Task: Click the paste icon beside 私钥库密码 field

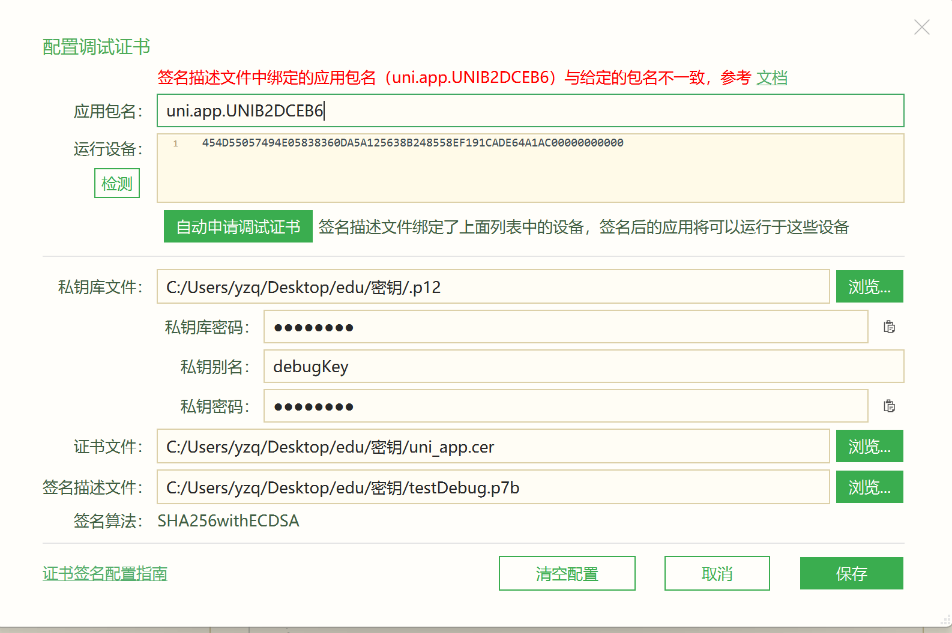Action: (889, 327)
